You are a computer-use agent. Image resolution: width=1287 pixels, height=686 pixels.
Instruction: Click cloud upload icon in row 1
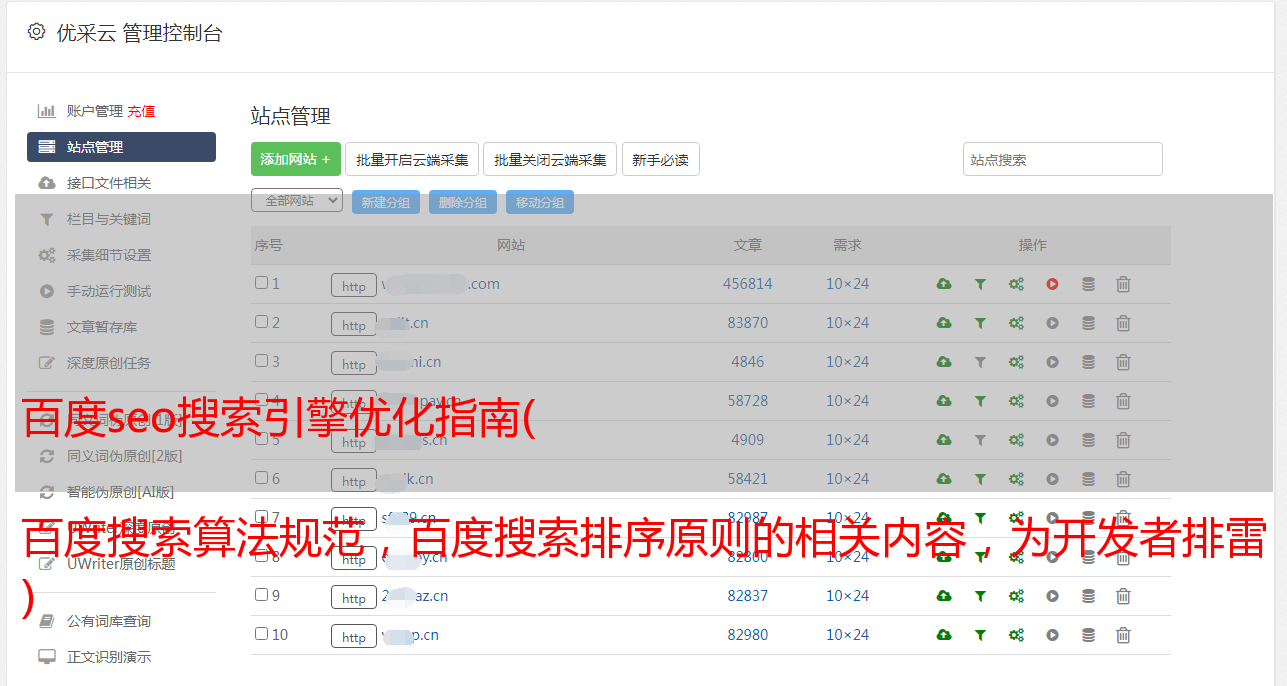point(943,284)
